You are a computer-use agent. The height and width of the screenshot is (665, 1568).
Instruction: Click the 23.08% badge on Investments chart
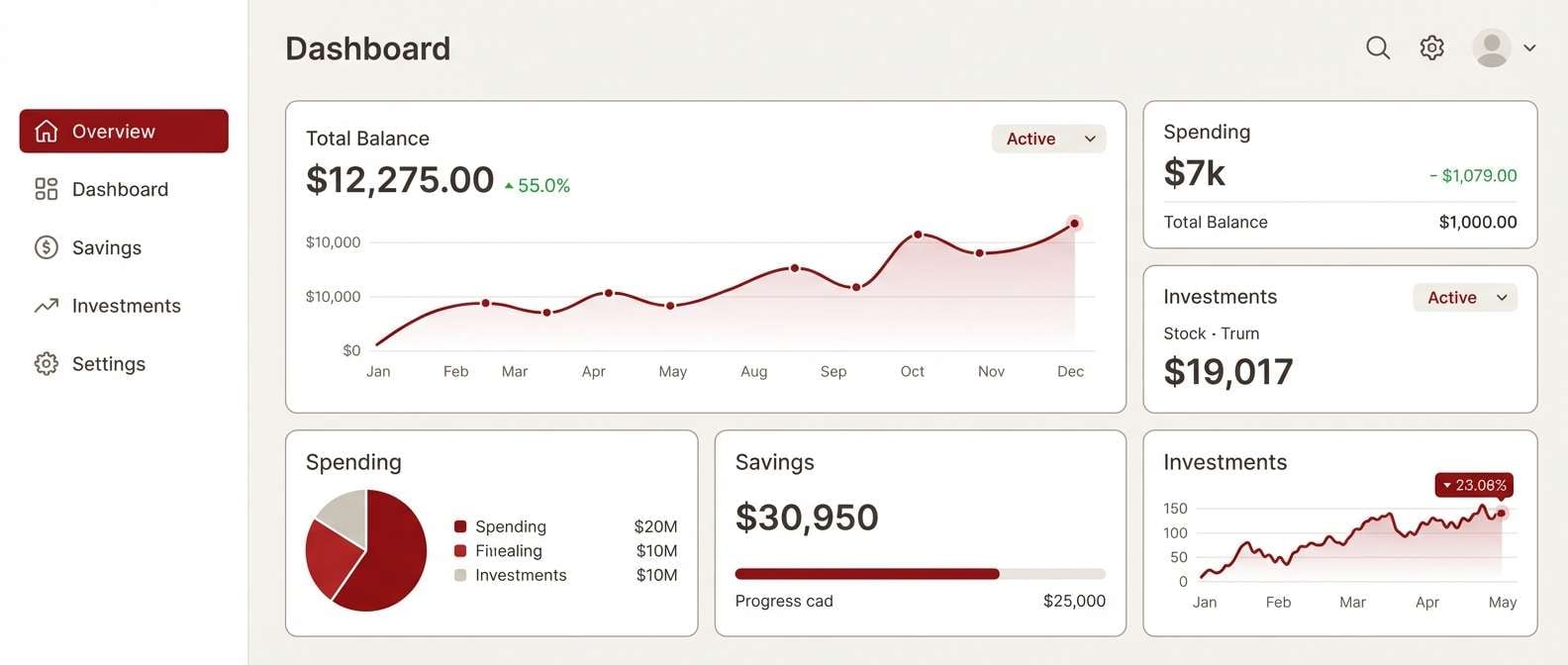coord(1473,485)
